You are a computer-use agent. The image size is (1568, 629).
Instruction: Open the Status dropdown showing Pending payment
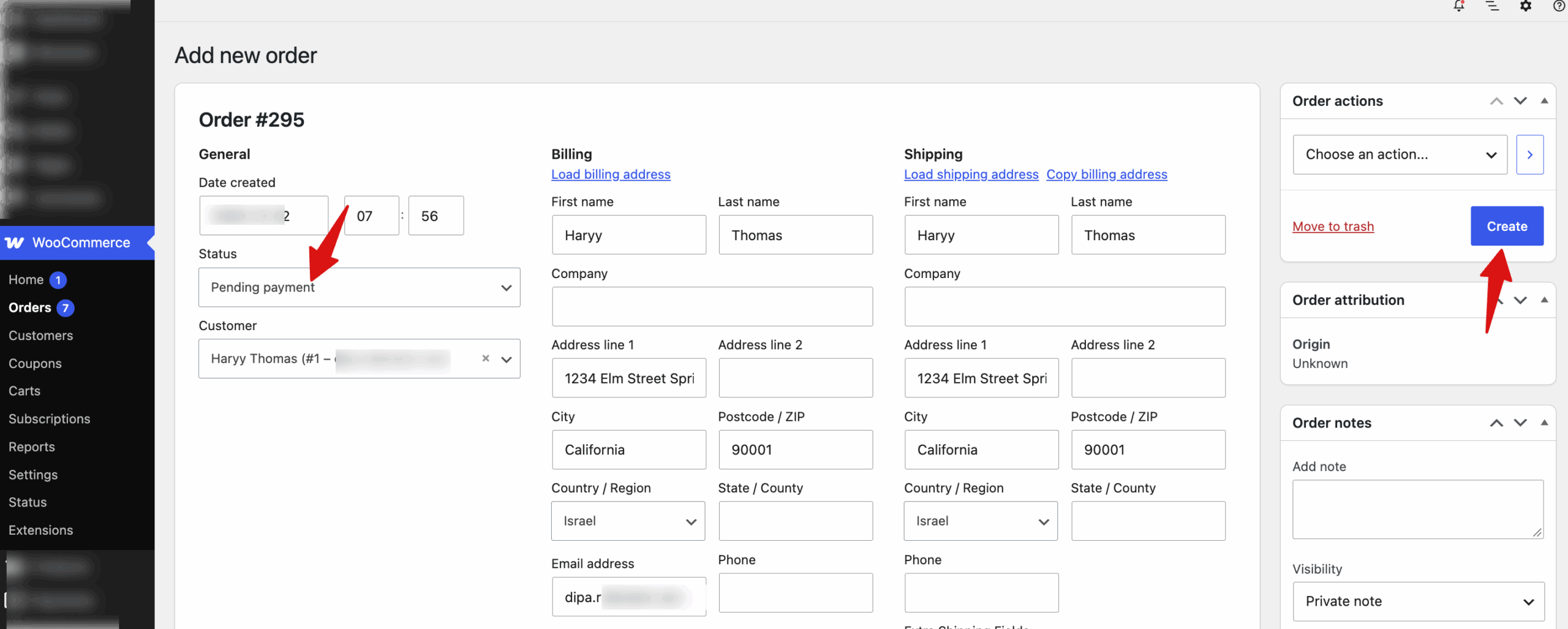(x=360, y=287)
